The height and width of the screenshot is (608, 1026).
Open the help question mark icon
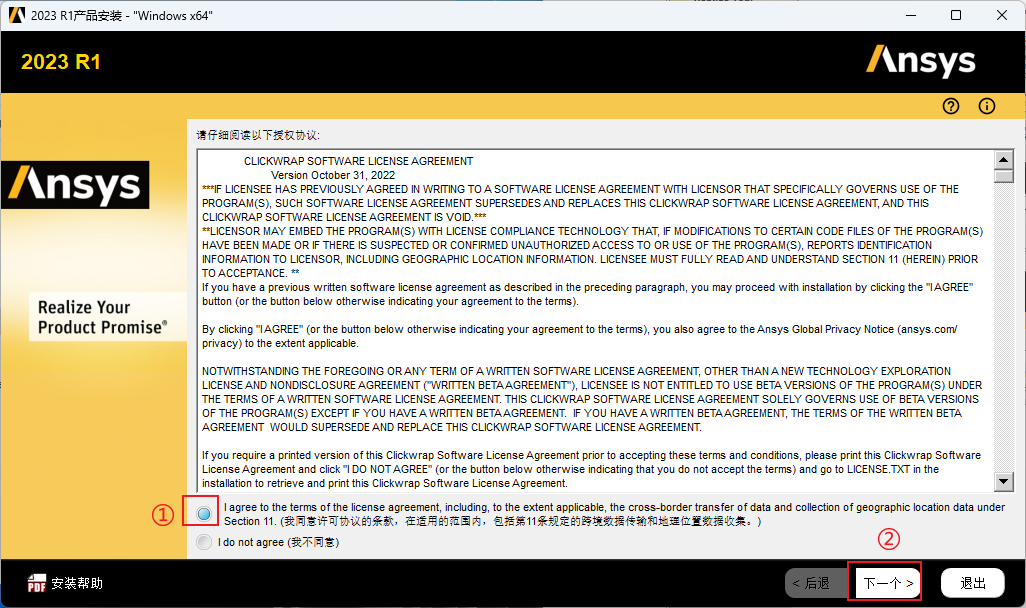pyautogui.click(x=951, y=106)
